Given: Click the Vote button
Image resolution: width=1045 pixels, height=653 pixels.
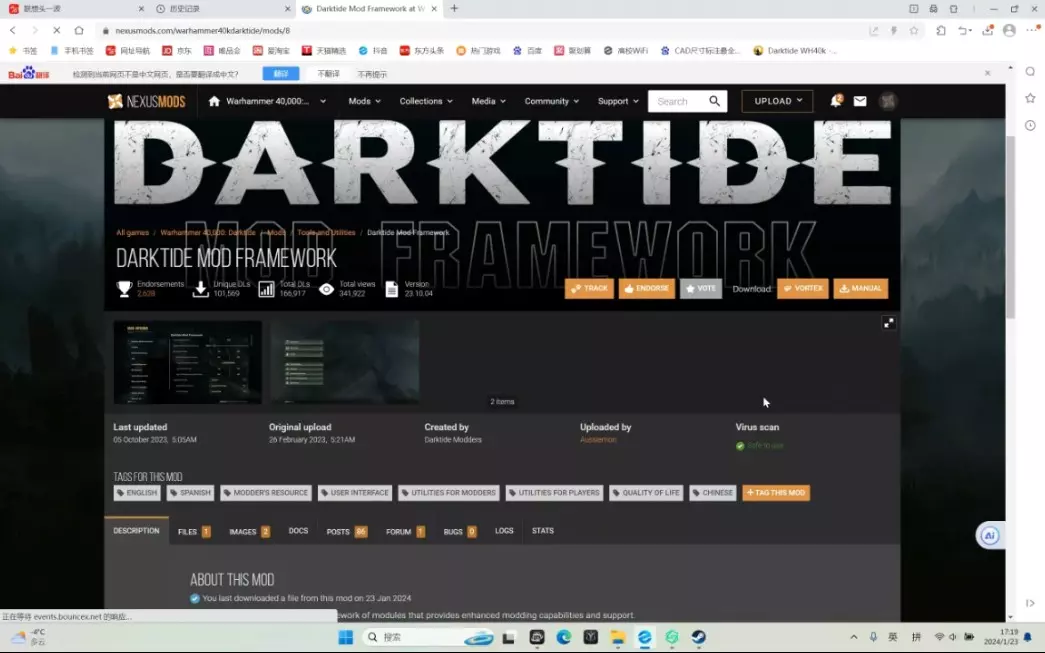Looking at the screenshot, I should click(x=700, y=289).
